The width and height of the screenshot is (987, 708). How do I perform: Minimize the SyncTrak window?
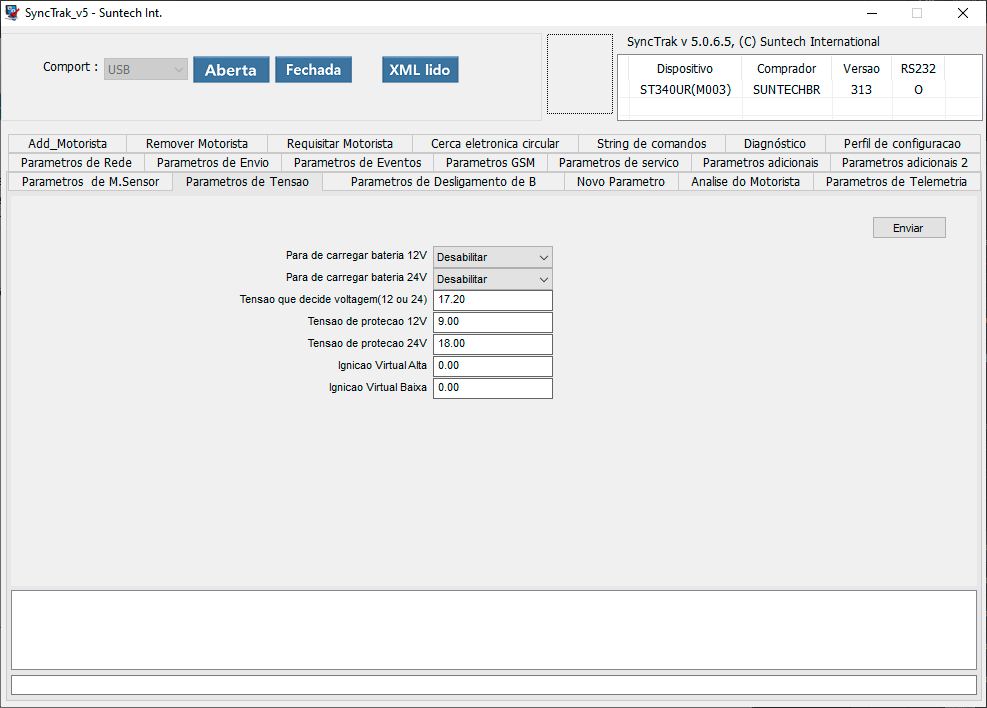[872, 13]
